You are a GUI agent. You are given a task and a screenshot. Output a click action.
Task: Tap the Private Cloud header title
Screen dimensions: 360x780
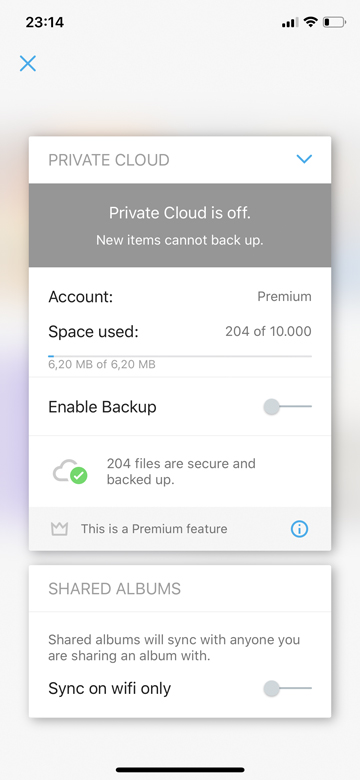click(x=109, y=160)
